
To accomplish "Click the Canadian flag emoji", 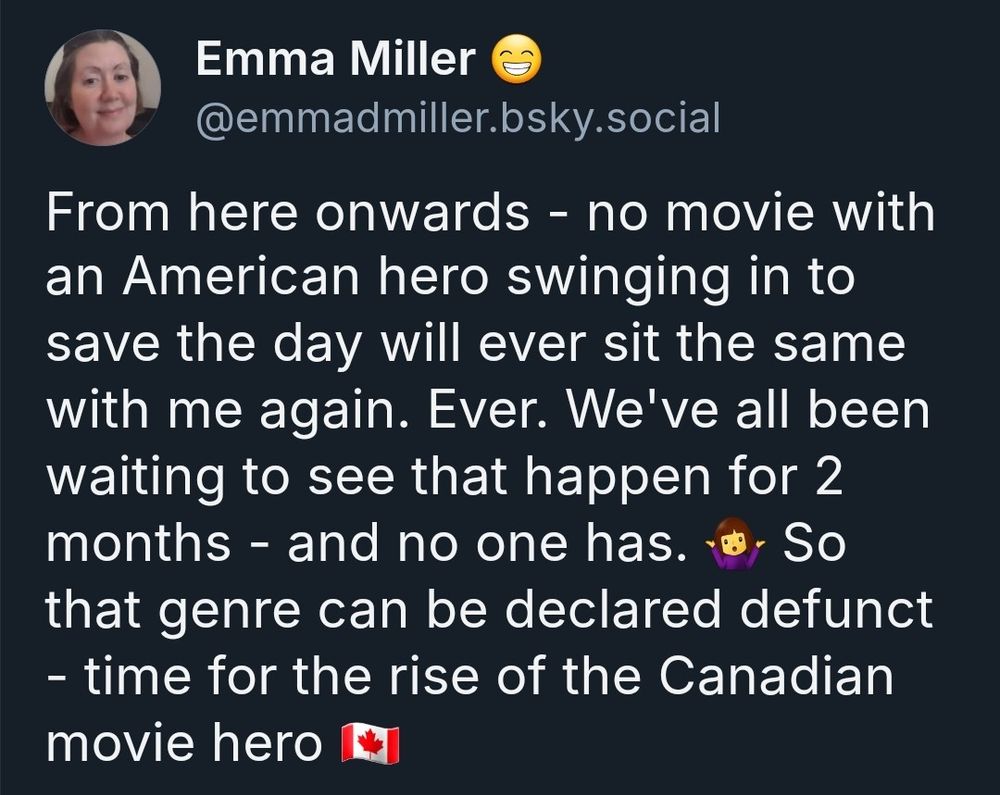I will [371, 743].
